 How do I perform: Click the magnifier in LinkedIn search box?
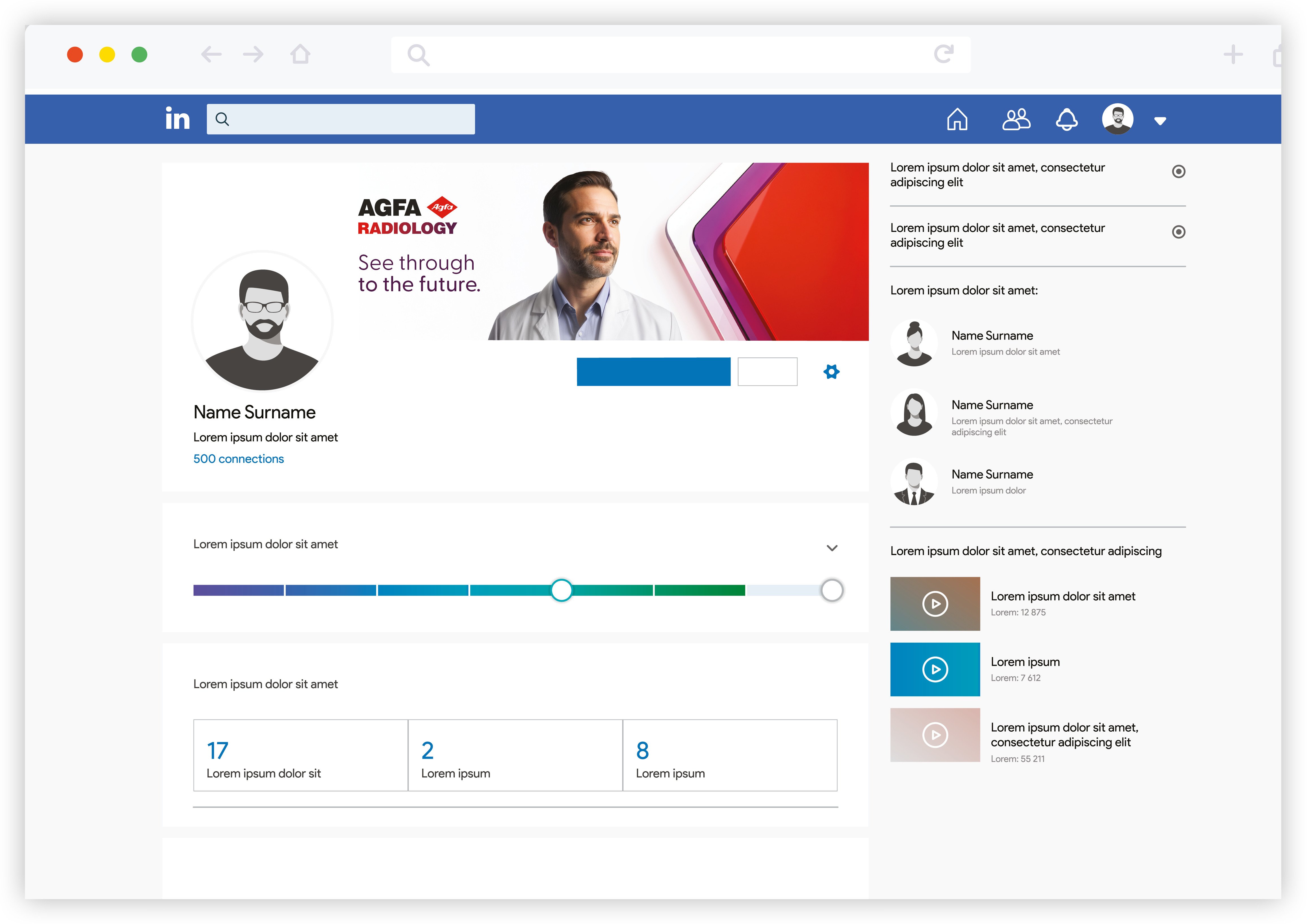tap(222, 119)
